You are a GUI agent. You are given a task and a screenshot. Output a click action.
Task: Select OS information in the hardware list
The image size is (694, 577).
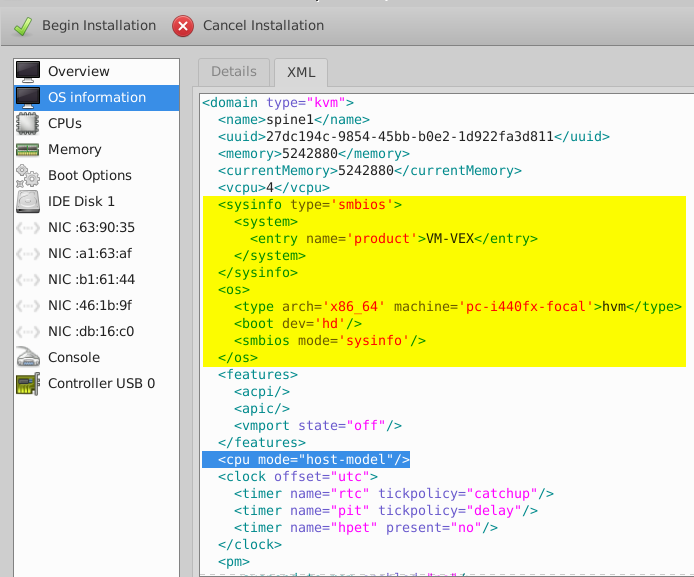click(97, 98)
